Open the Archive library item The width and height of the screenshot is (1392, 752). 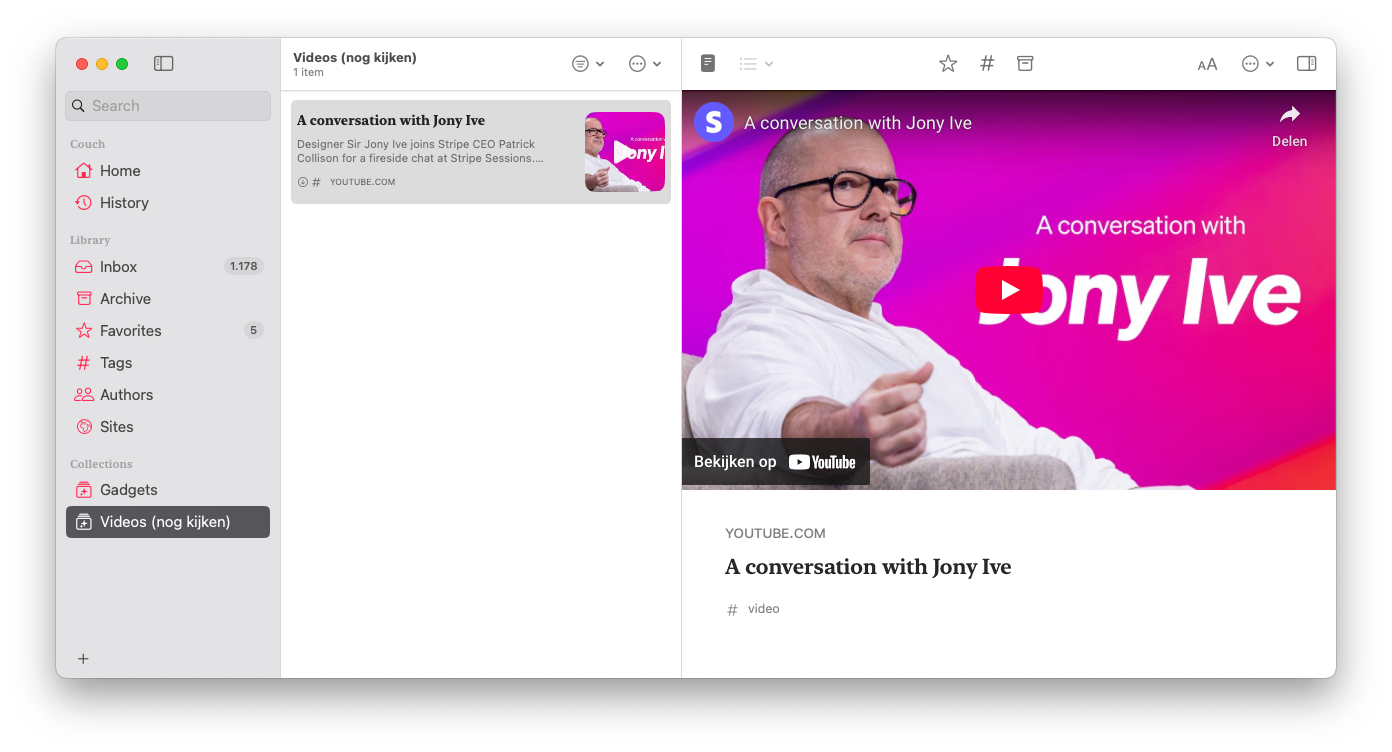168,299
